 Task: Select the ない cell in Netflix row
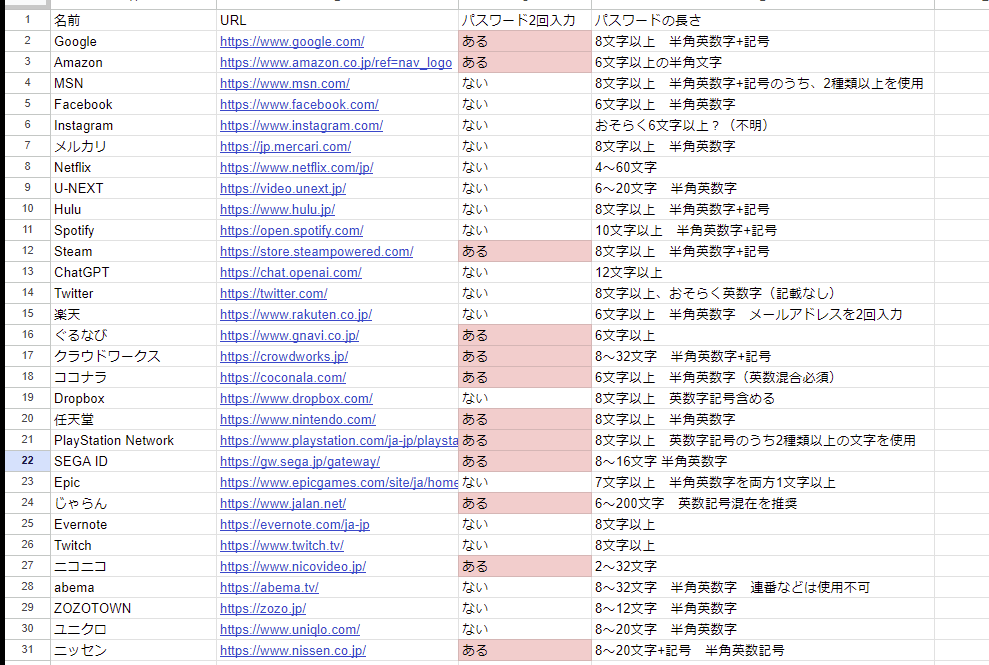[x=525, y=167]
